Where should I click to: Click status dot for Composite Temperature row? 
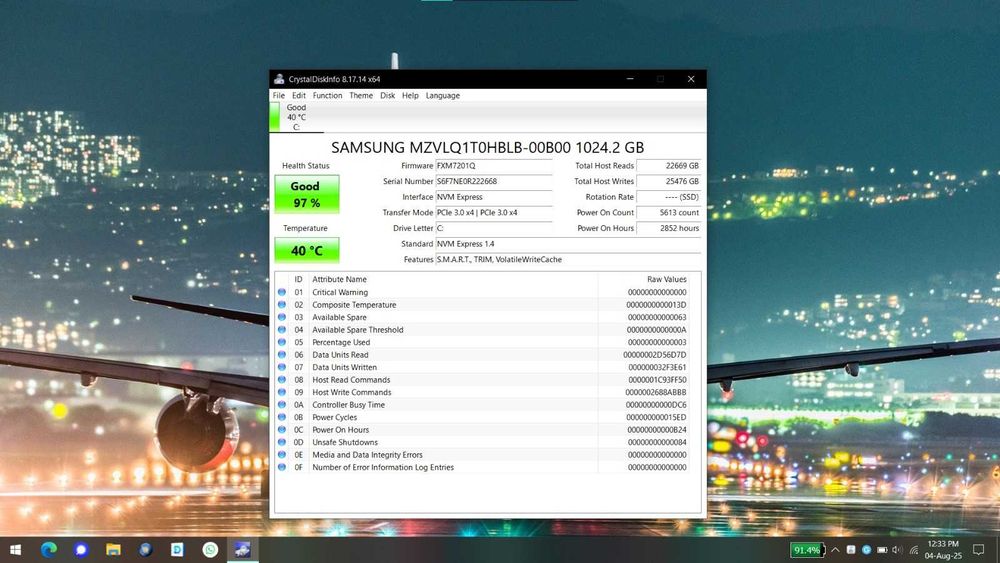(282, 305)
